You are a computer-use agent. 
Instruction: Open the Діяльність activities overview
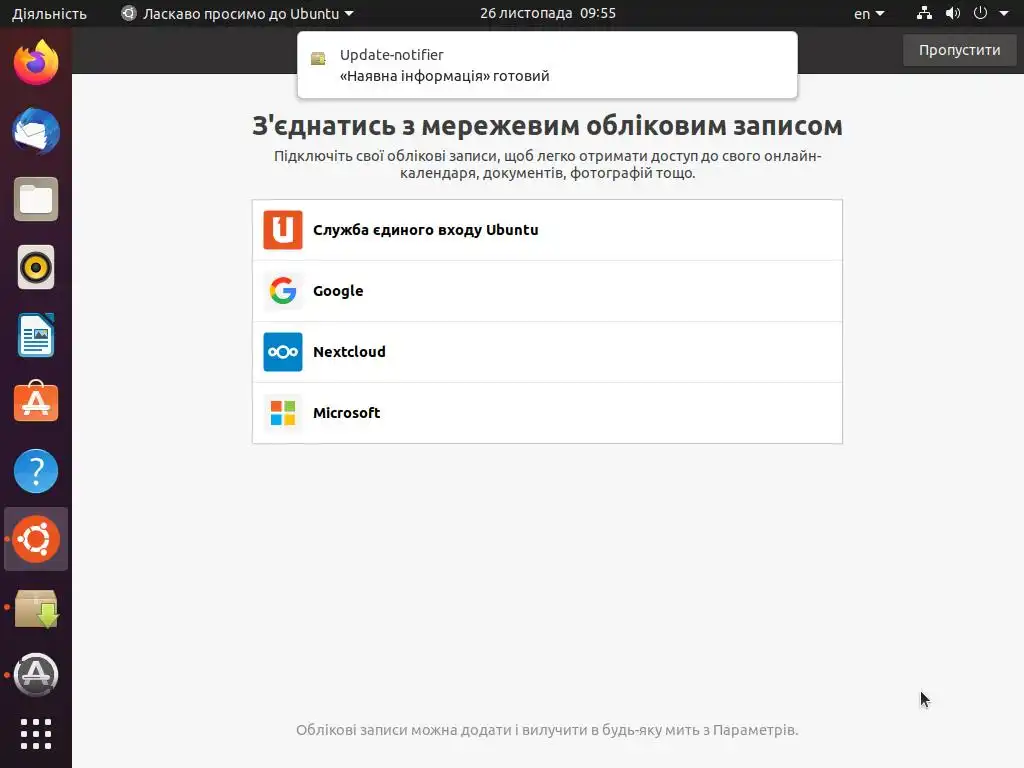point(49,14)
